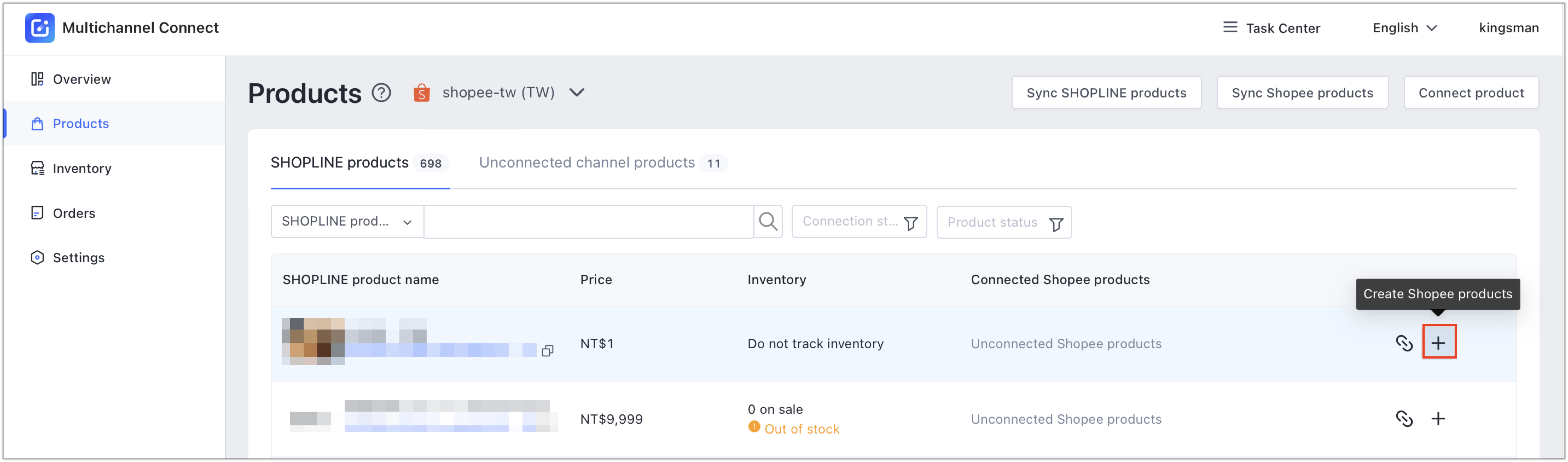Click the 'Price' column header

596,280
